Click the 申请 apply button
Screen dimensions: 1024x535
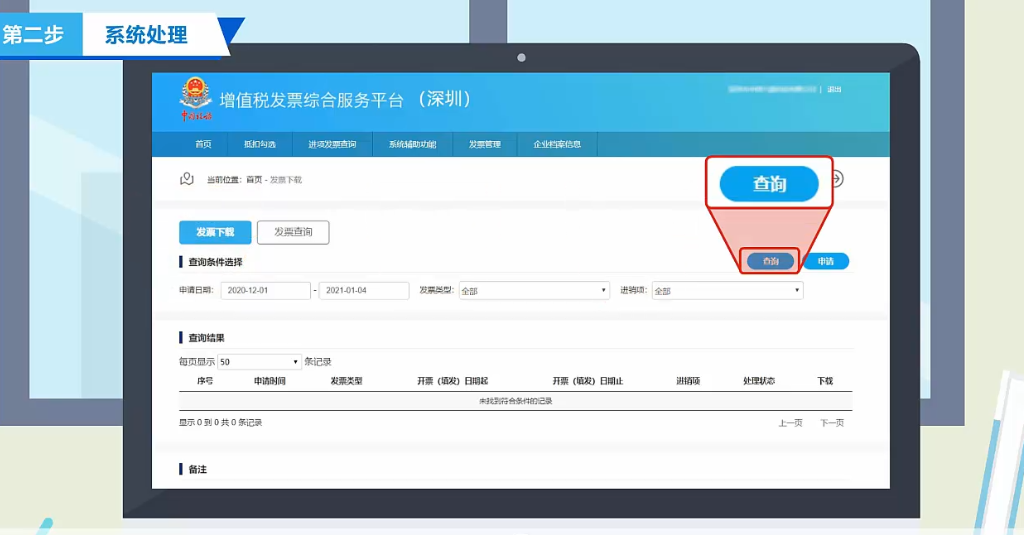coord(825,261)
